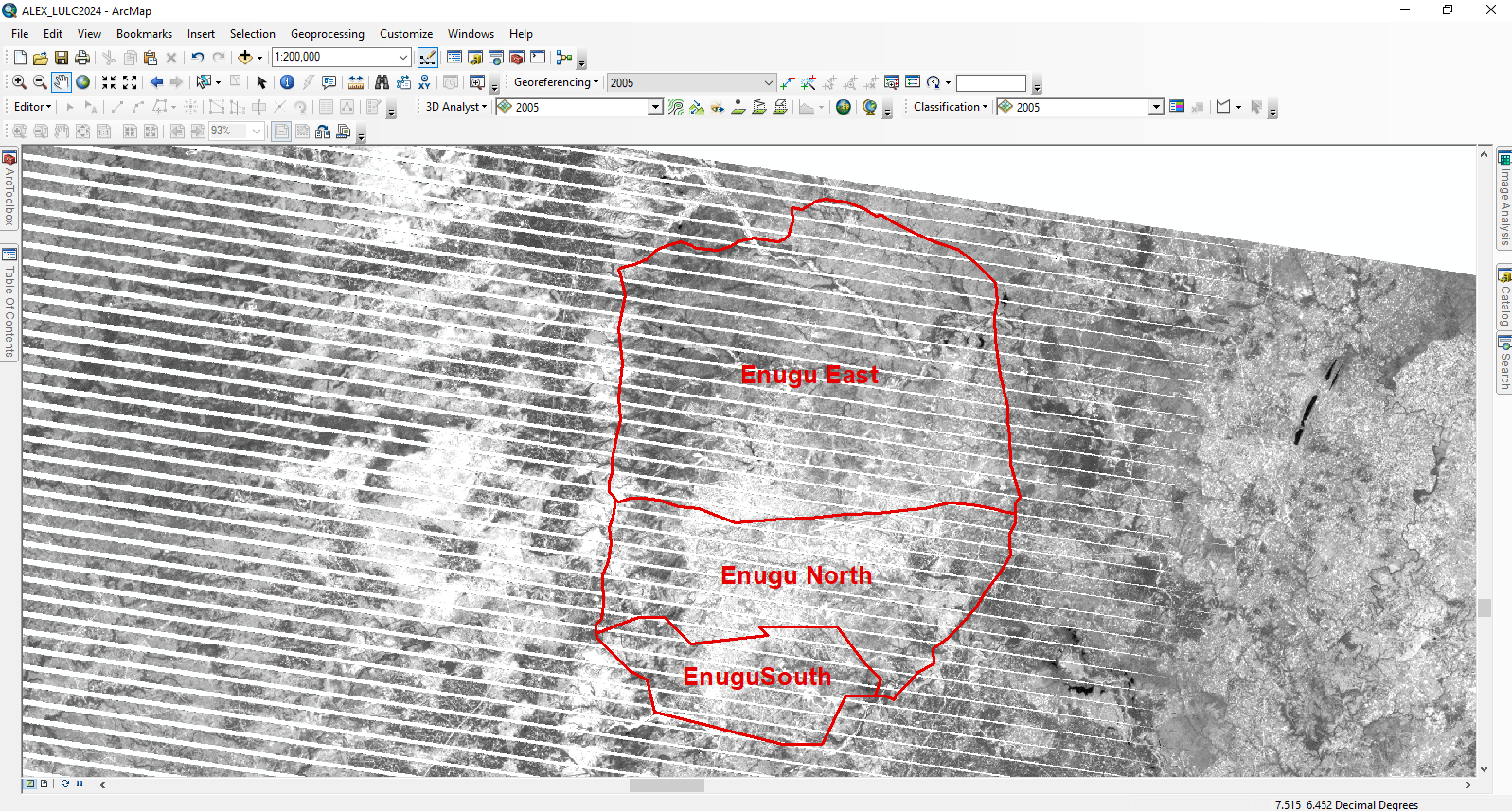The image size is (1512, 811).
Task: Choose the Select Features tool
Action: [x=204, y=82]
